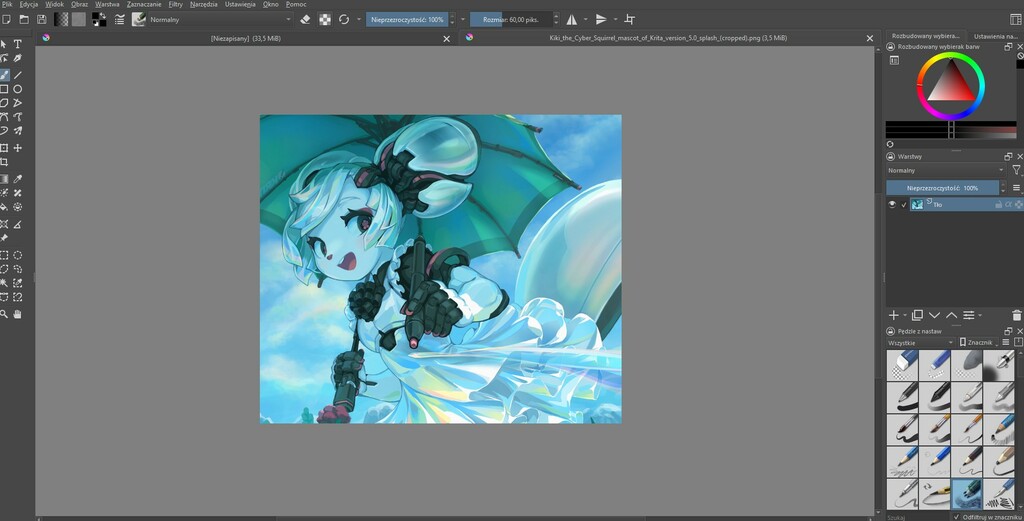Image resolution: width=1024 pixels, height=521 pixels.
Task: Select the Color Sampler eyedropper tool
Action: tap(18, 179)
